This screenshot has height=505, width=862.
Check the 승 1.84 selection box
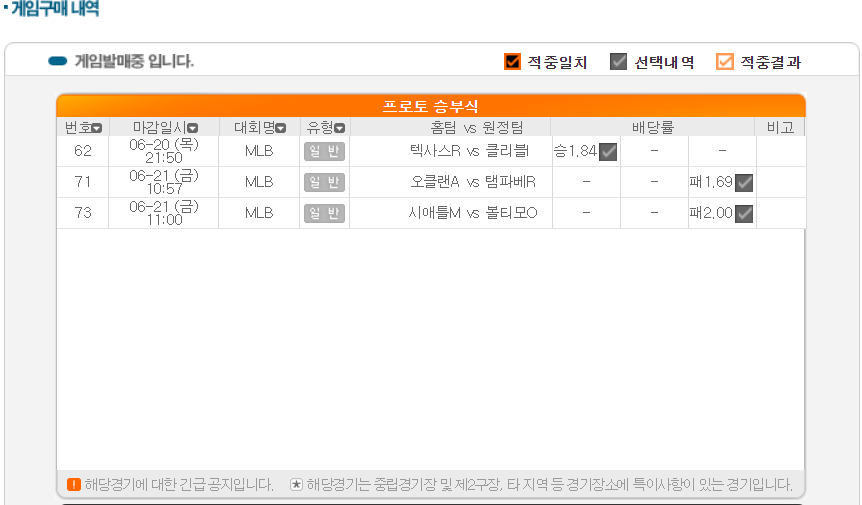pyautogui.click(x=608, y=152)
